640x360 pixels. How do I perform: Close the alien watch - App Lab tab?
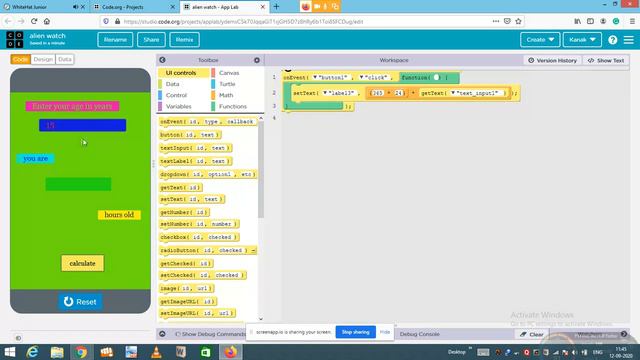[x=262, y=7]
